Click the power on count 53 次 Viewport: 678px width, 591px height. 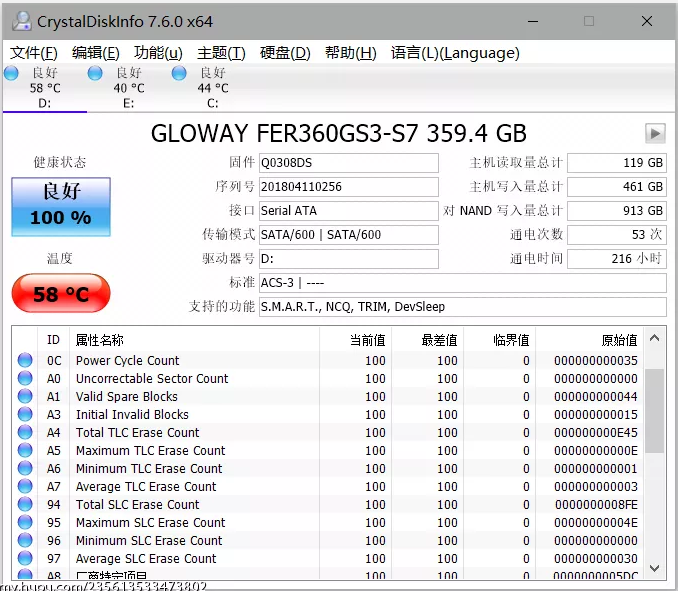click(x=617, y=235)
